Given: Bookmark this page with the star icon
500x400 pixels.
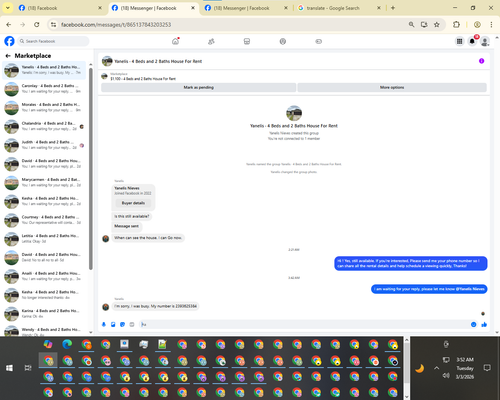Looking at the screenshot, I should click(x=437, y=25).
